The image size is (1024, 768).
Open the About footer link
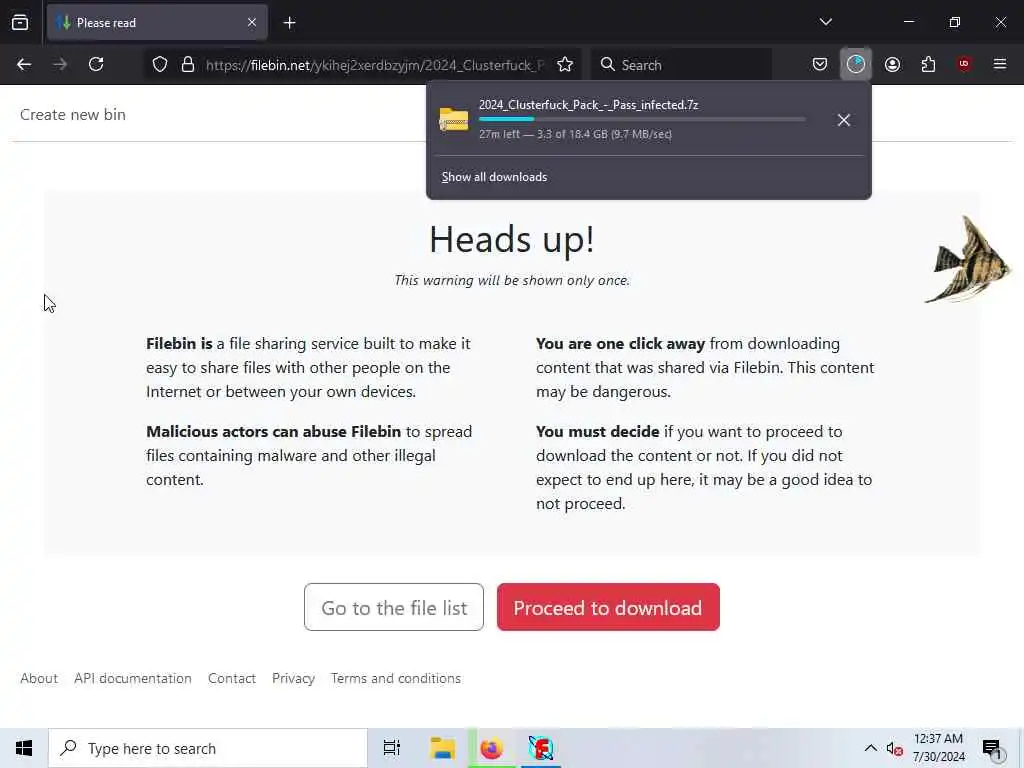tap(39, 679)
